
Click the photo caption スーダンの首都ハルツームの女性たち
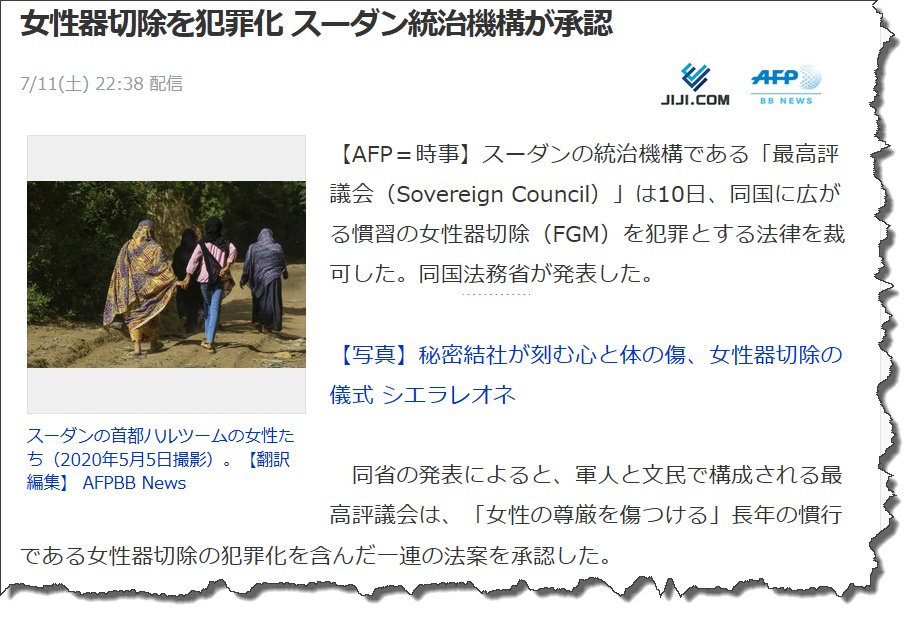(x=160, y=459)
